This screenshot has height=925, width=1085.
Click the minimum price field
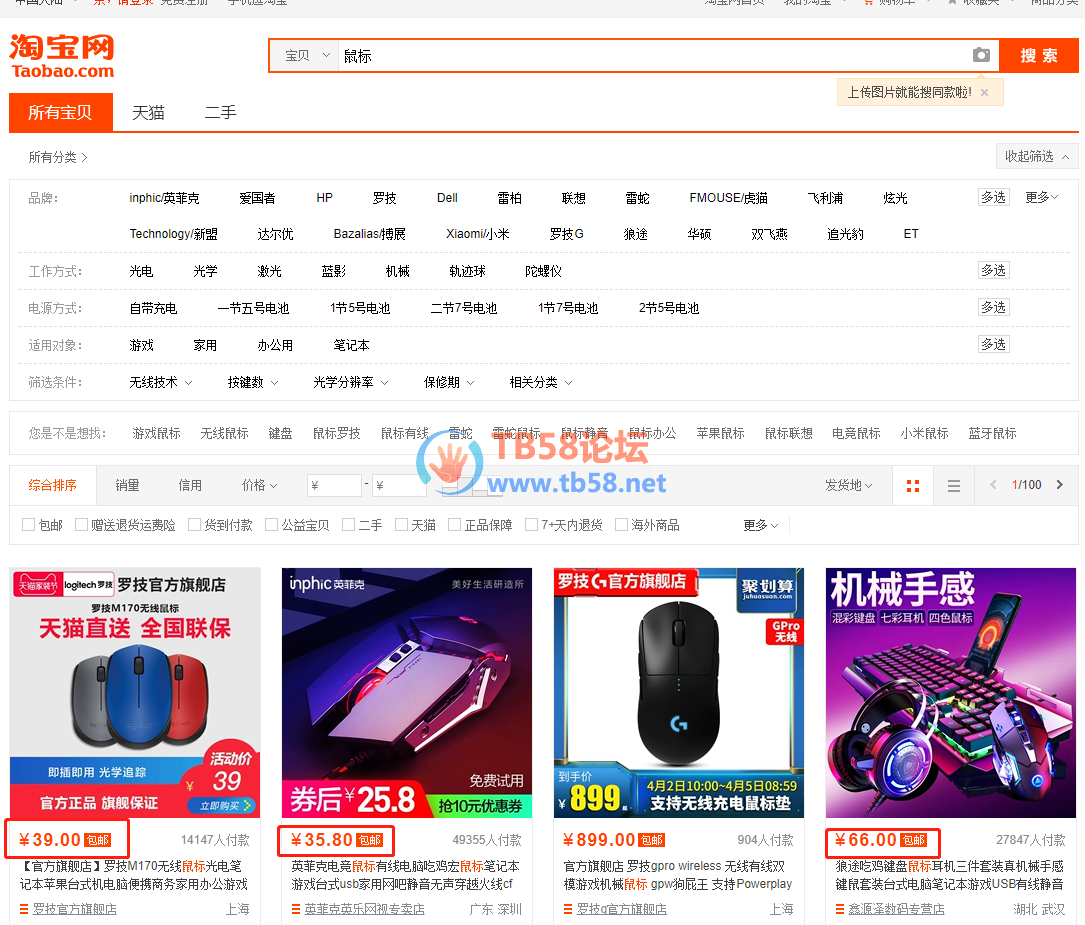pyautogui.click(x=334, y=485)
